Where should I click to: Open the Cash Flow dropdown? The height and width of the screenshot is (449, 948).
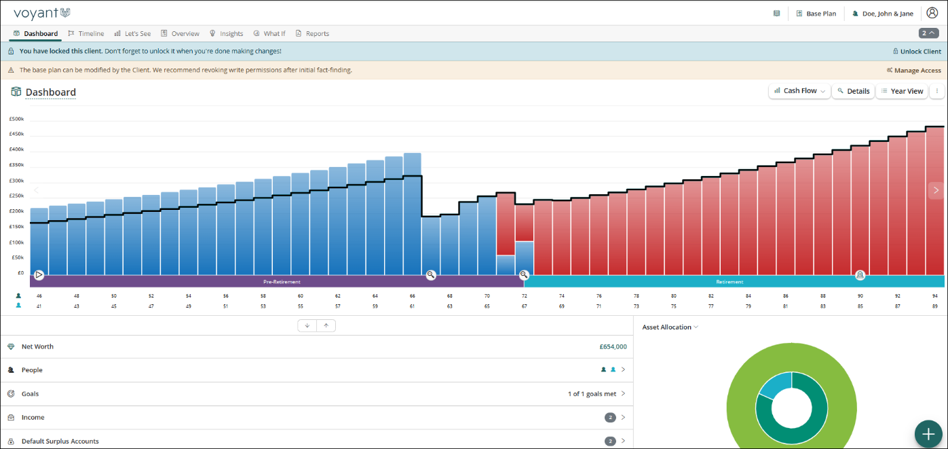[x=799, y=91]
